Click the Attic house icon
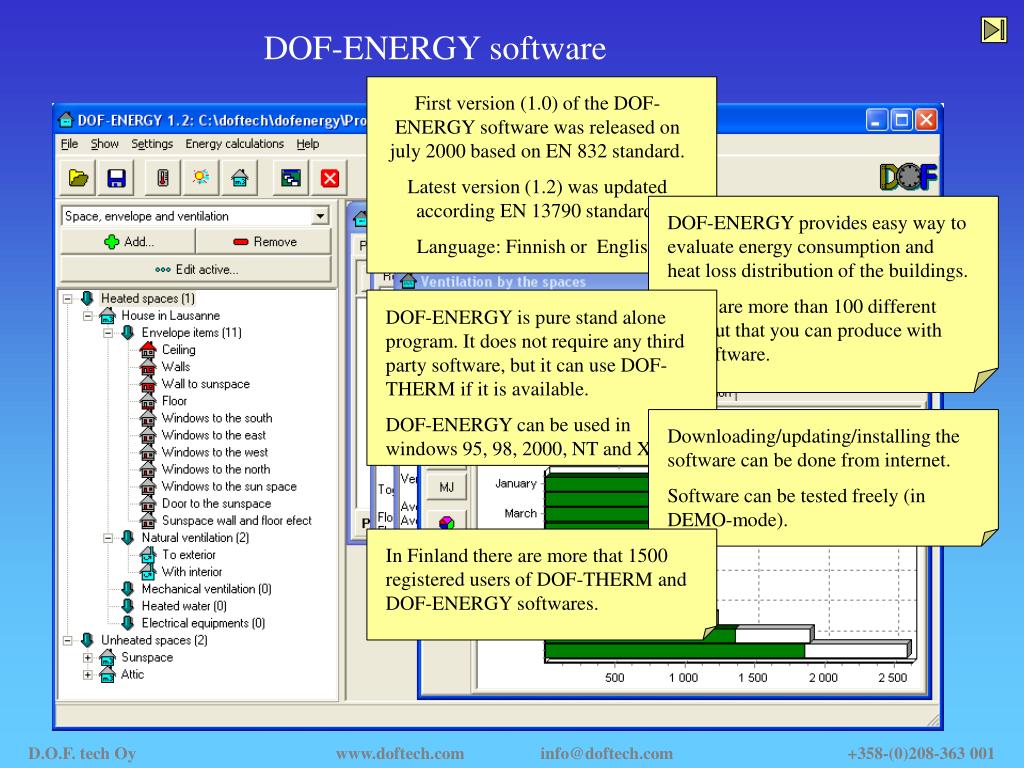Viewport: 1024px width, 768px height. coord(108,675)
